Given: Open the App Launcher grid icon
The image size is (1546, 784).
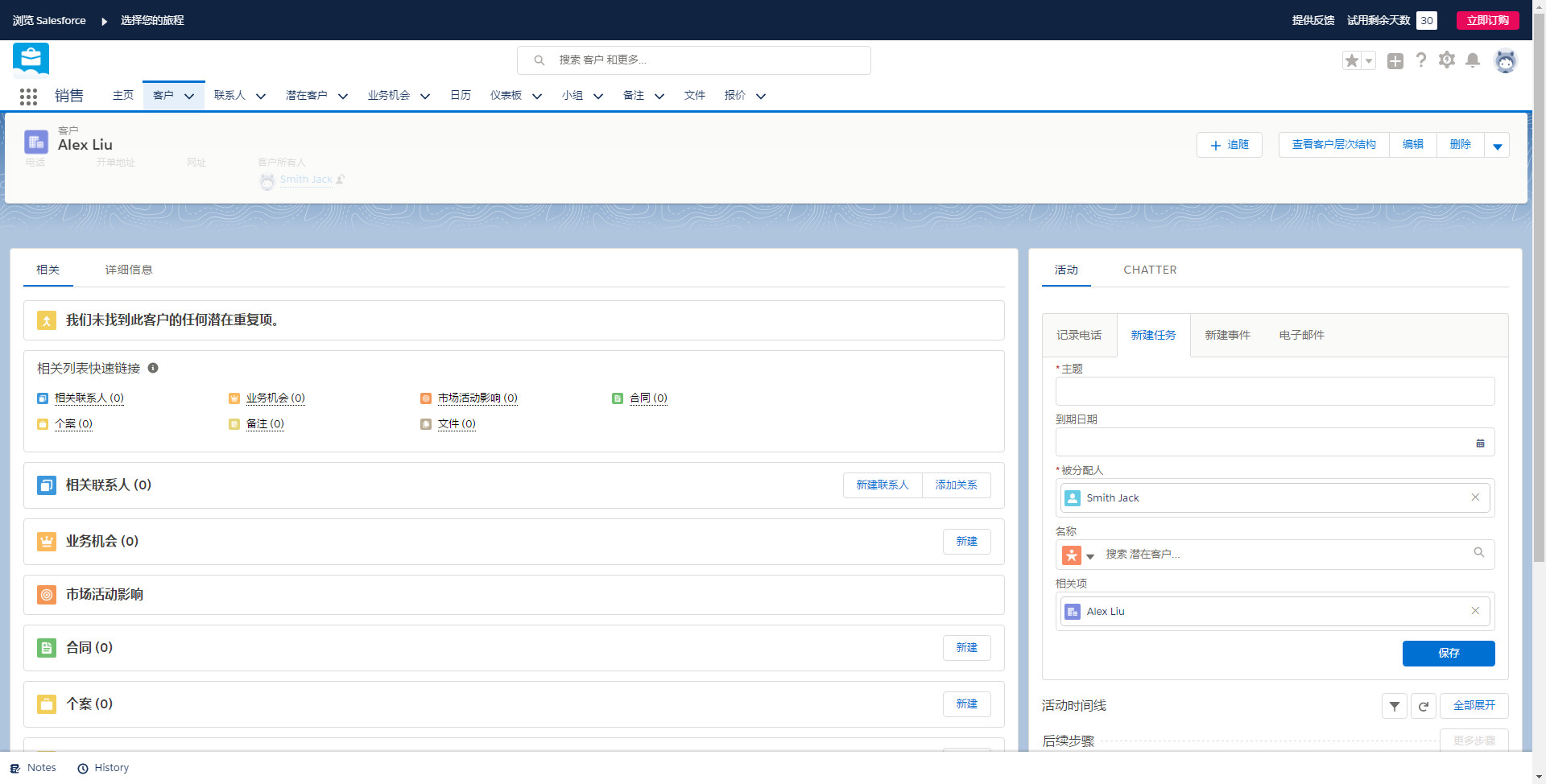Looking at the screenshot, I should pos(29,97).
